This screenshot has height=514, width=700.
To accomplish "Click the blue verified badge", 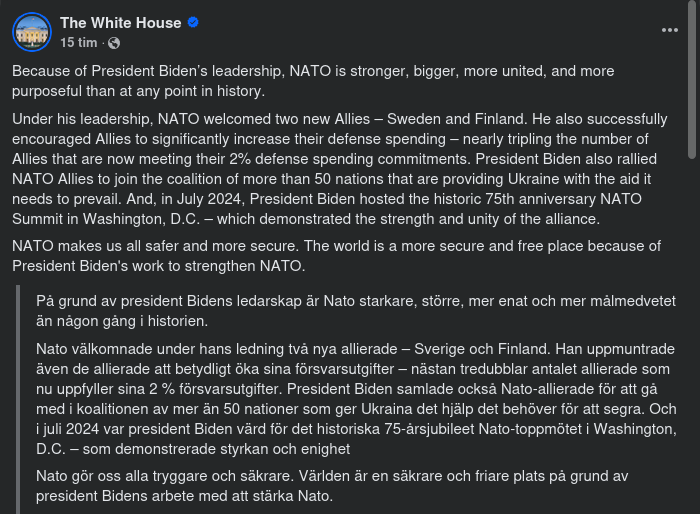I will pos(193,23).
